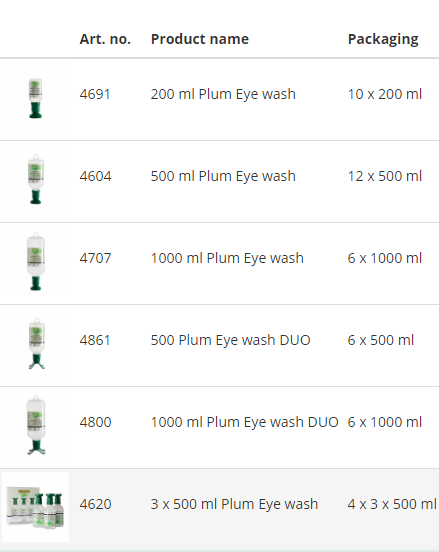The width and height of the screenshot is (439, 552).
Task: Open article number 4620
Action: (x=95, y=504)
